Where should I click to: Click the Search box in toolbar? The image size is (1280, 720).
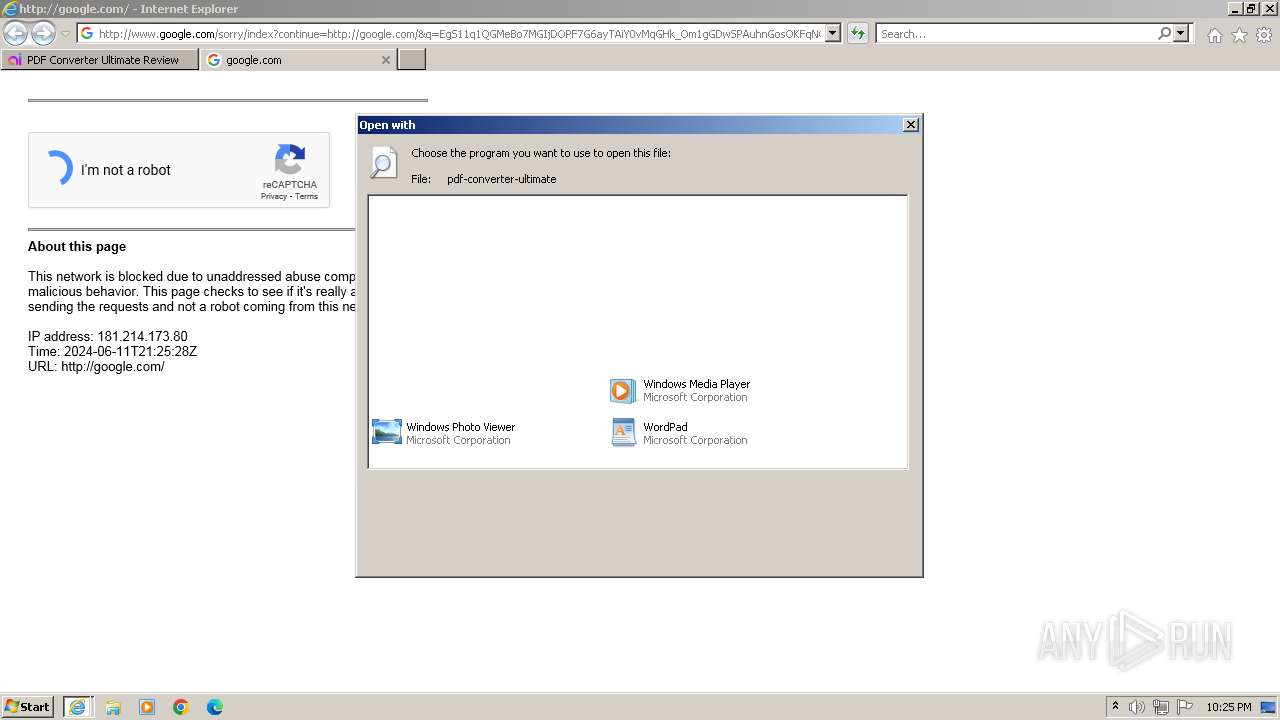pos(1016,34)
